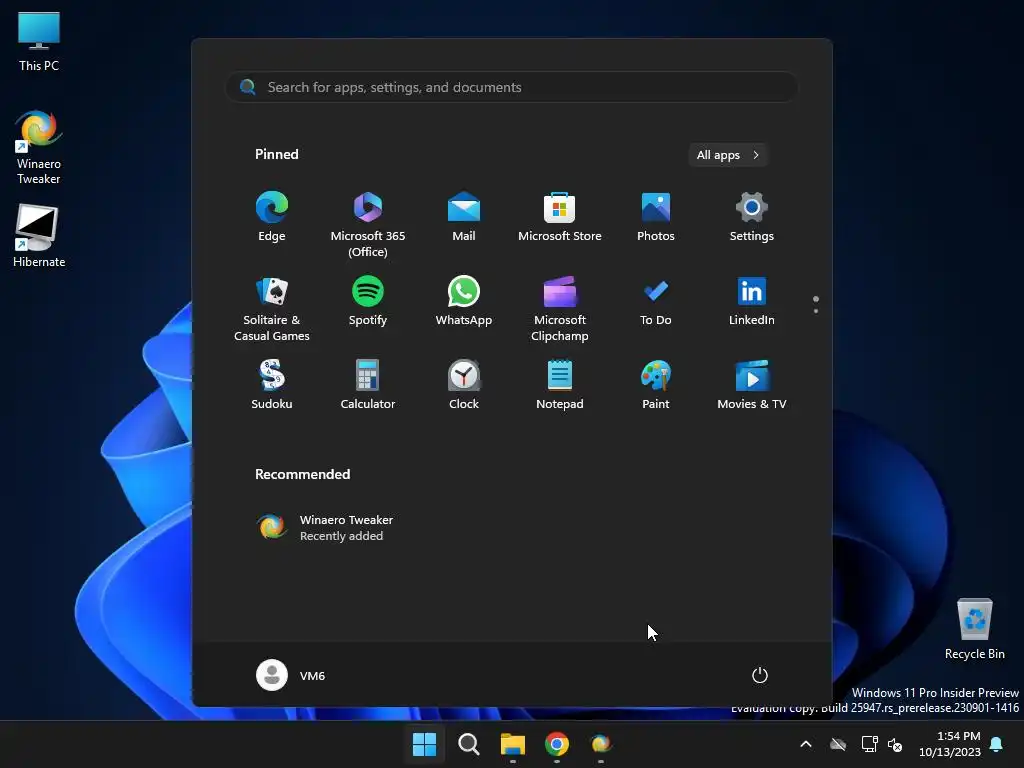Open WhatsApp
Image resolution: width=1024 pixels, height=768 pixels.
click(x=464, y=301)
